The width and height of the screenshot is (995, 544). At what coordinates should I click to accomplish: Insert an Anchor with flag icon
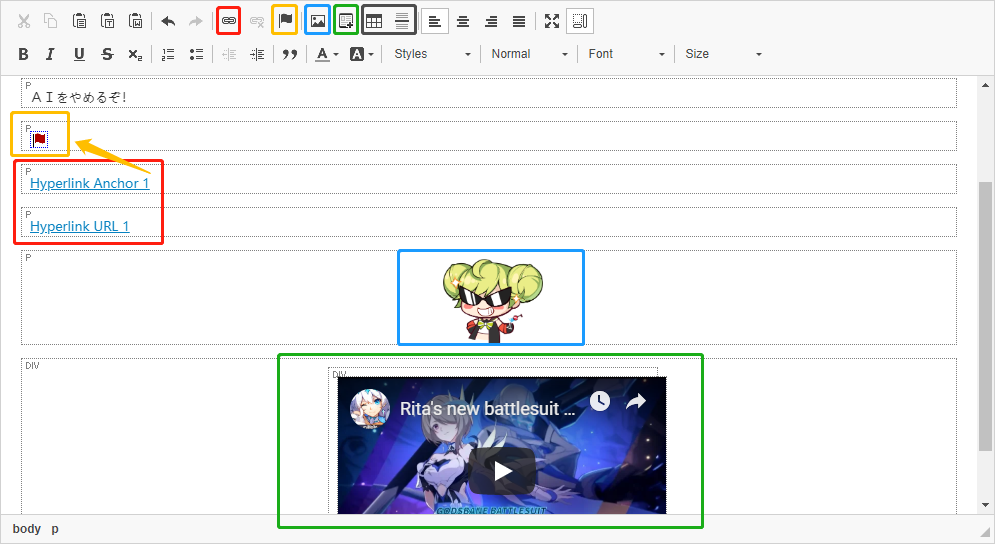pyautogui.click(x=285, y=20)
